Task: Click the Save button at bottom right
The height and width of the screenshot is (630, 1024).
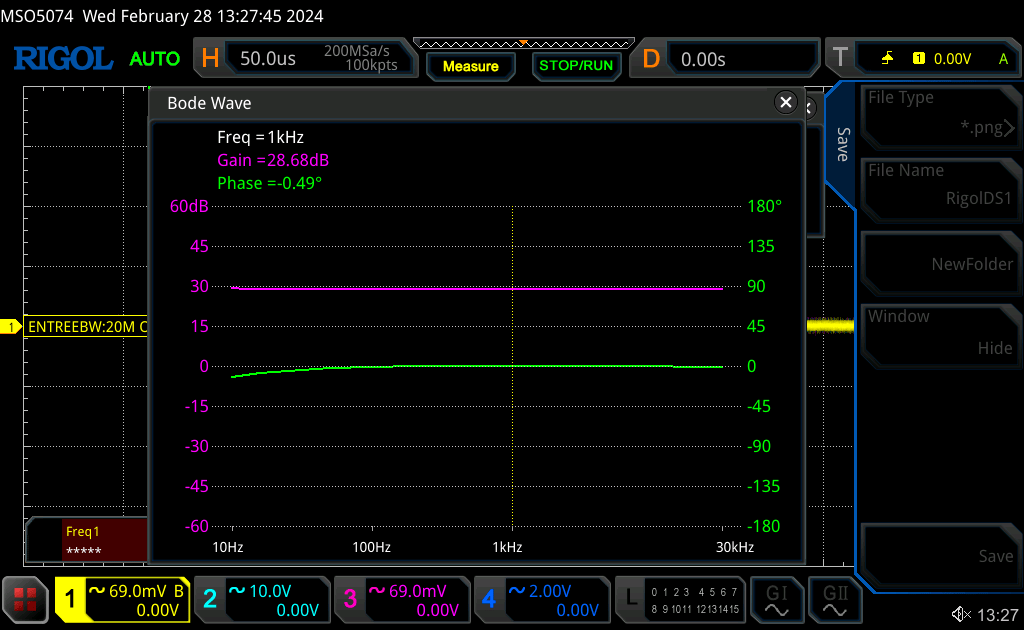Action: pos(940,555)
